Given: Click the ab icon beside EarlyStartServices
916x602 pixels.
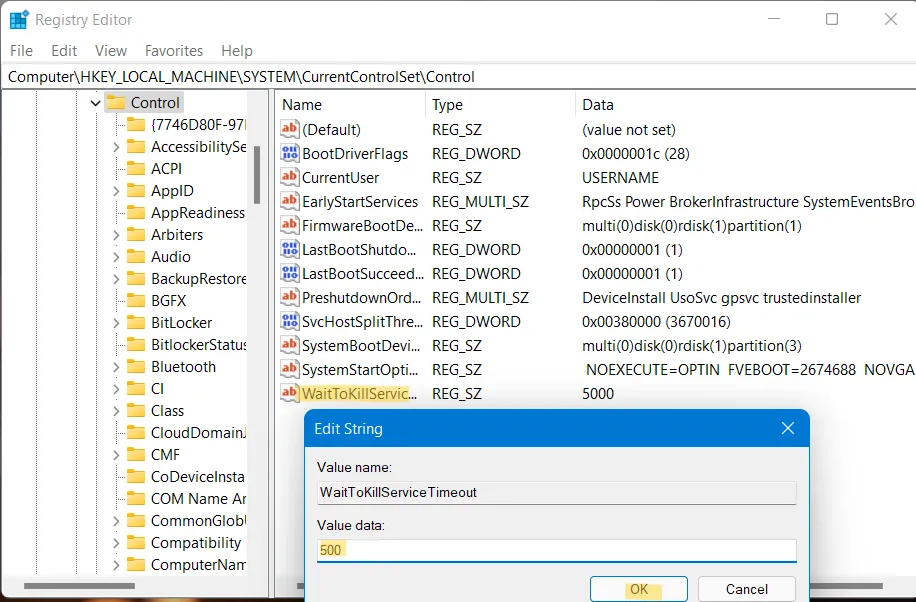Looking at the screenshot, I should pos(290,201).
